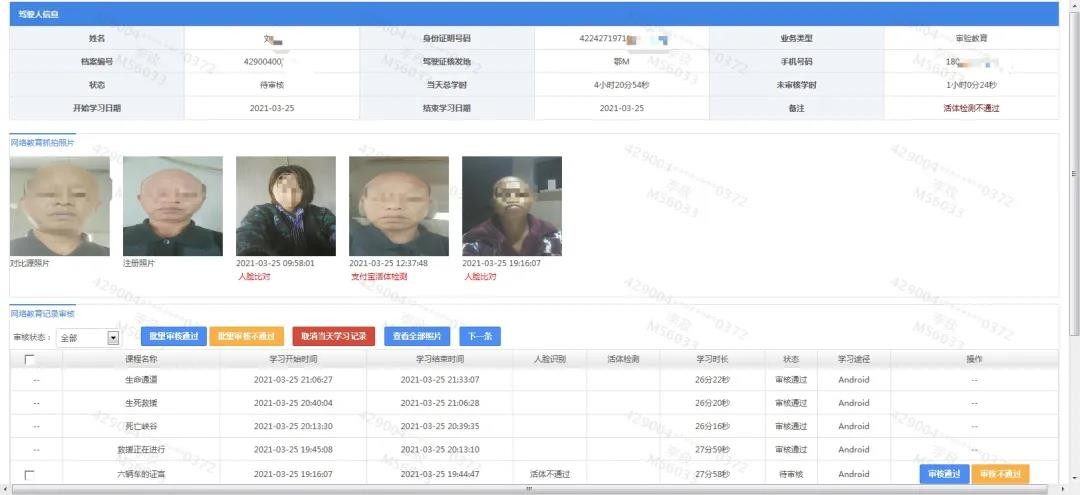Click the 结束学习日期 value 2021-03-25
1080x495 pixels.
click(621, 108)
